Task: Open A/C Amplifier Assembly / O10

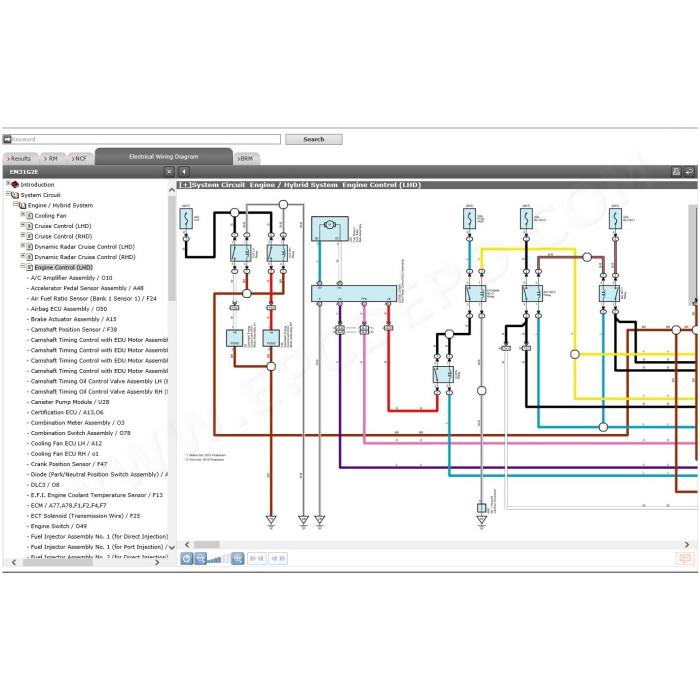Action: click(71, 278)
